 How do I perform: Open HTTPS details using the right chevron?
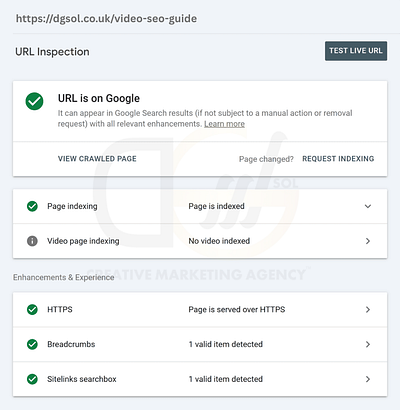(368, 310)
